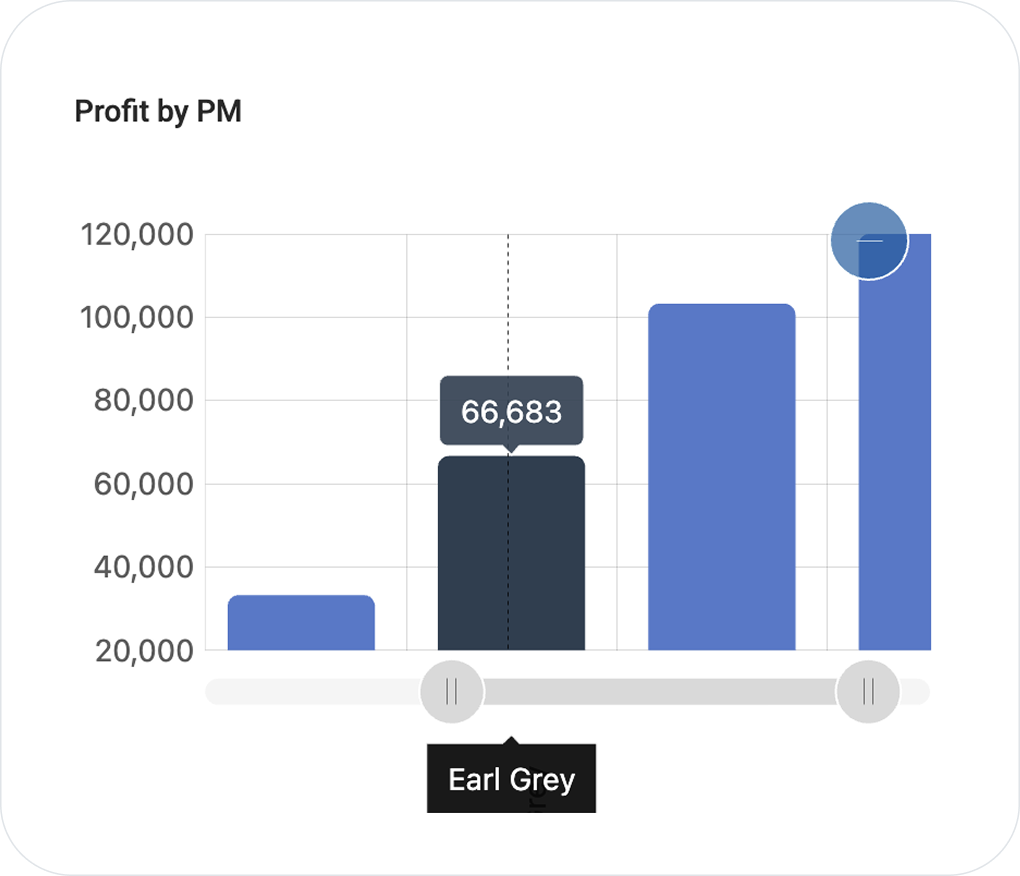Image resolution: width=1020 pixels, height=876 pixels.
Task: Click the 80,000 y-axis label
Action: 143,401
